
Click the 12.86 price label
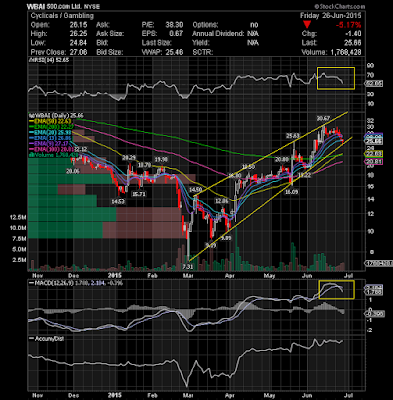click(x=222, y=201)
